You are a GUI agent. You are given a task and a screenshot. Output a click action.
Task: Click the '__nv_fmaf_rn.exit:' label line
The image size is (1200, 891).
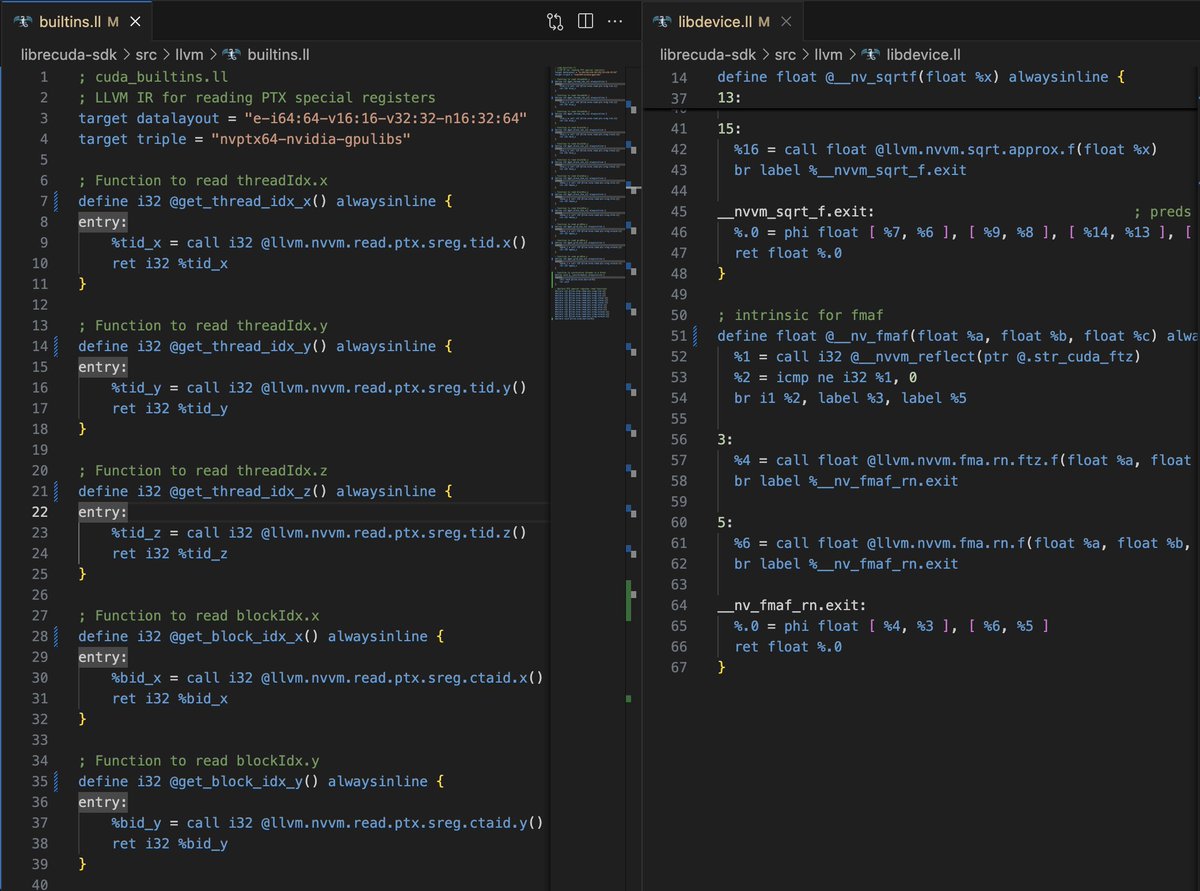point(792,606)
